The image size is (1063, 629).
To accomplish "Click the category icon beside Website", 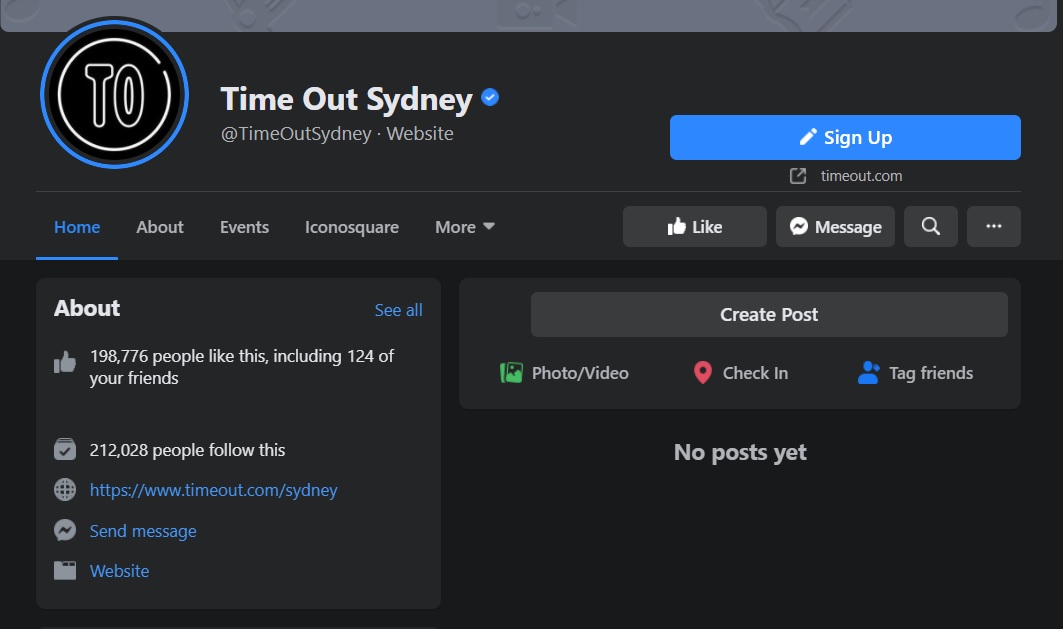I will (65, 571).
